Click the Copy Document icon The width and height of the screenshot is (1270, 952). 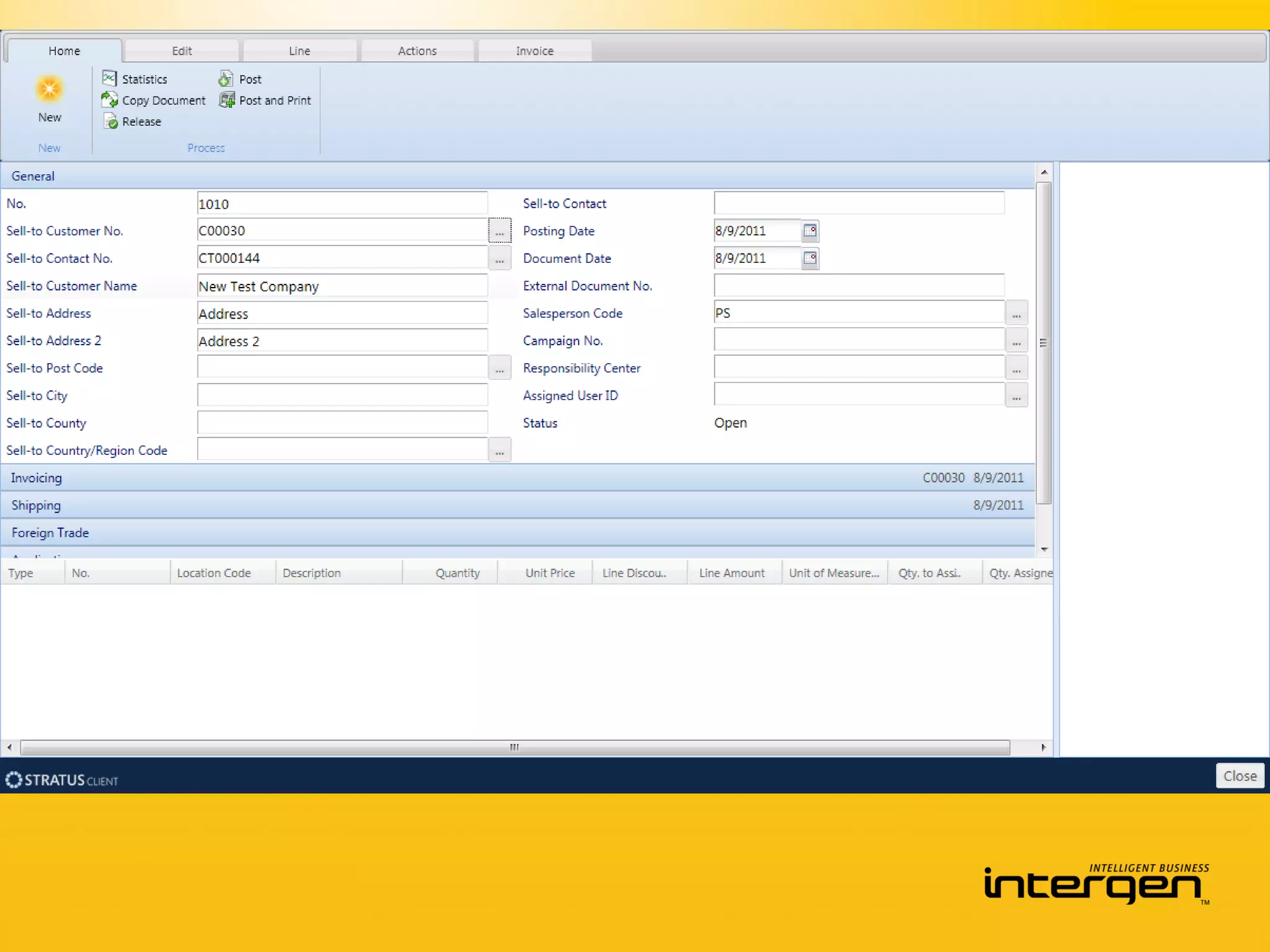110,100
